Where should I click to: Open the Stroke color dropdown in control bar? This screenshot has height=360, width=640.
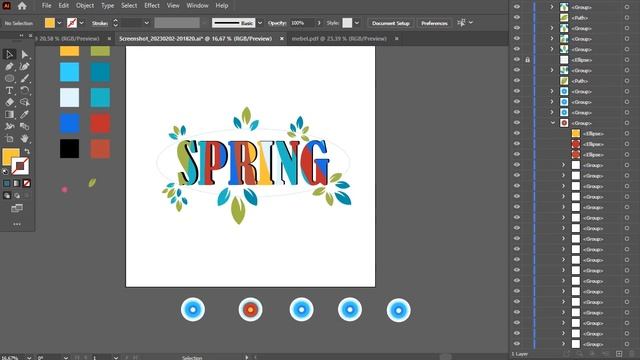(81, 23)
